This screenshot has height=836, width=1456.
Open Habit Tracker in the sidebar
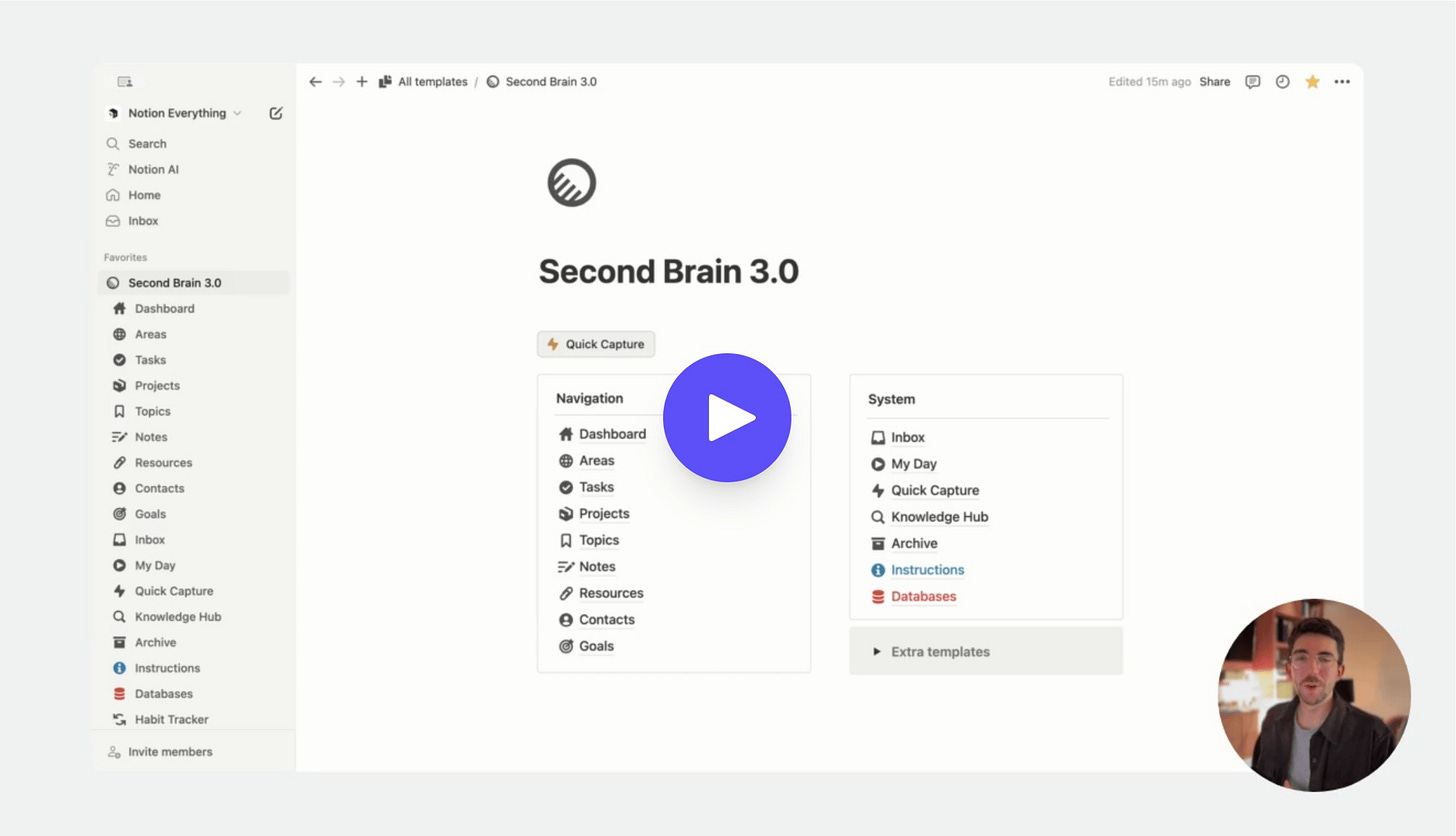pyautogui.click(x=171, y=719)
